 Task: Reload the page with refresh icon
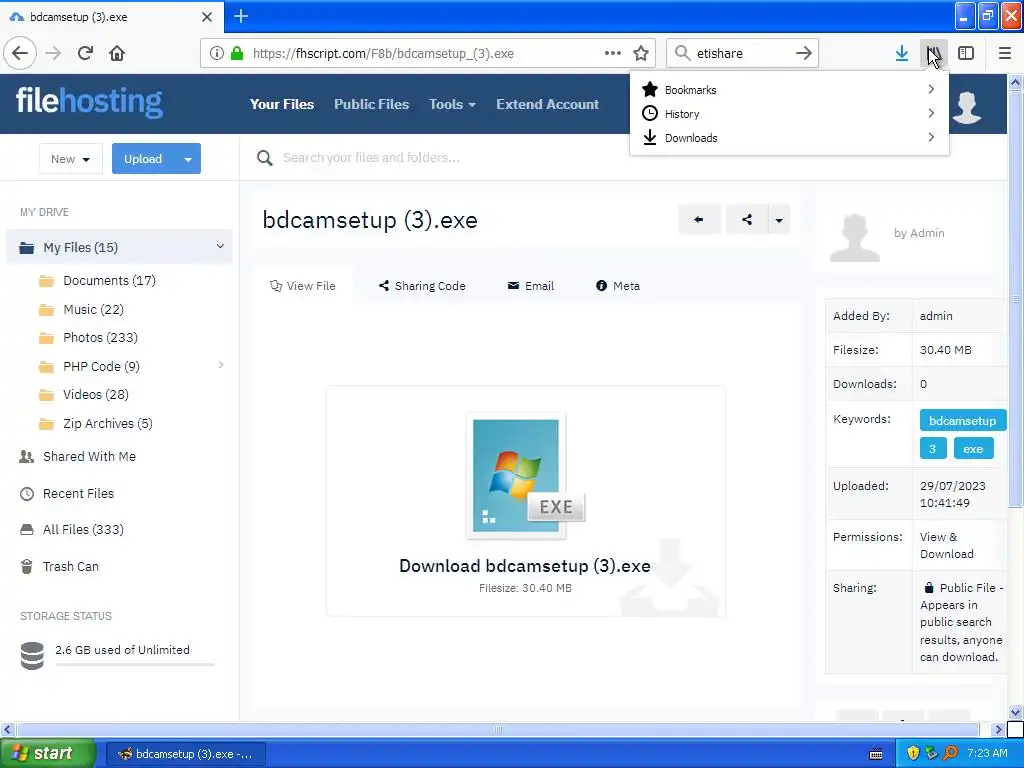coord(85,53)
